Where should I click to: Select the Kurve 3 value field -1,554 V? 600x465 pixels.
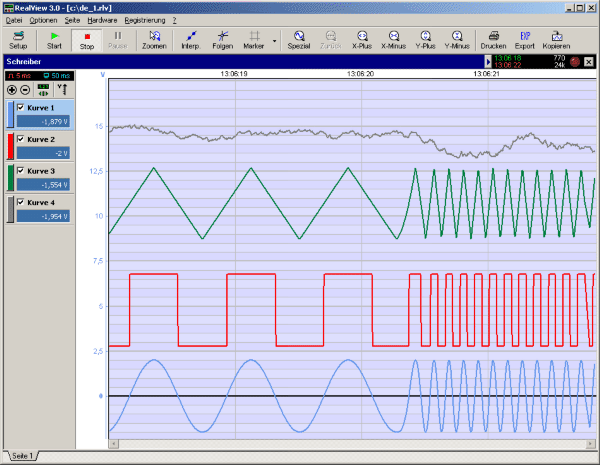43,185
